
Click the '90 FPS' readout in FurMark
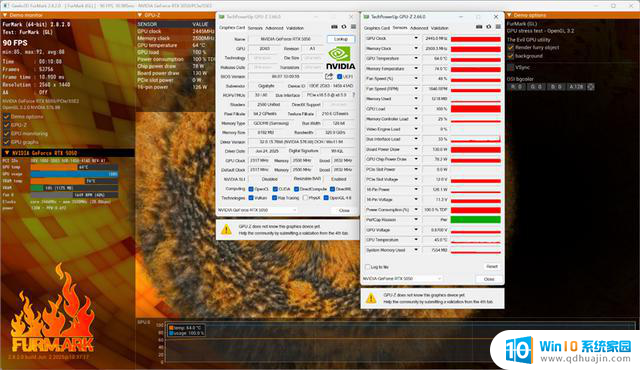click(15, 43)
